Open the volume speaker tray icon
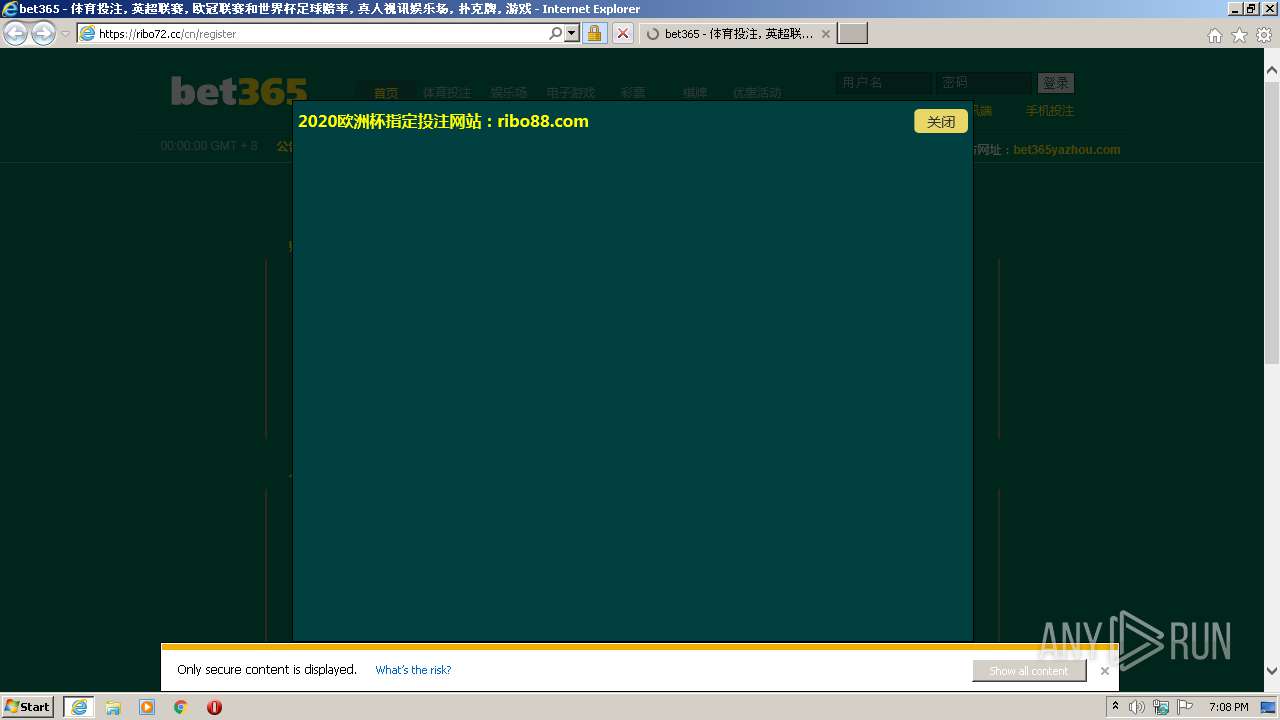The image size is (1280, 720). coord(1137,707)
